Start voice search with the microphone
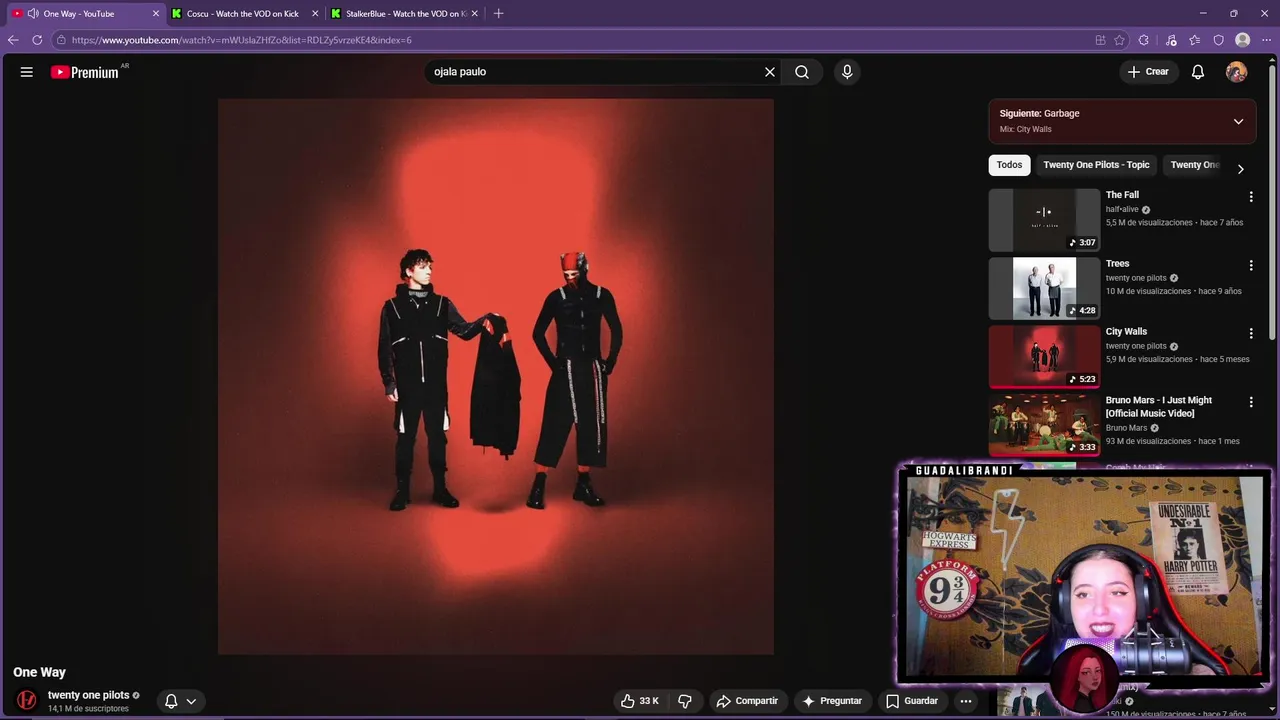 (x=847, y=72)
